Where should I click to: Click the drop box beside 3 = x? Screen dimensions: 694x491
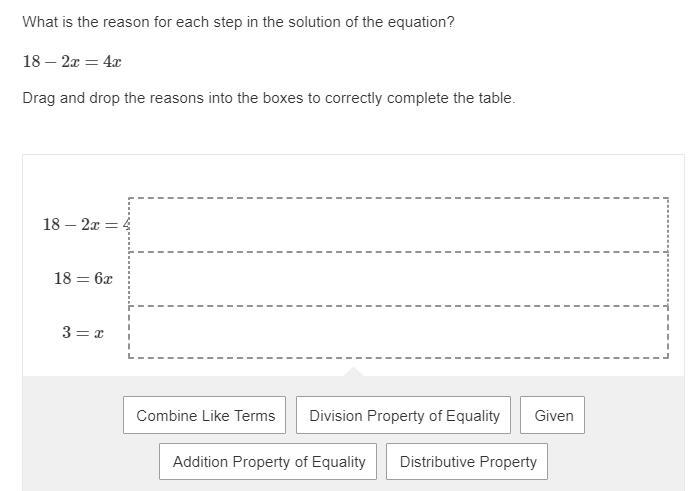pos(398,332)
